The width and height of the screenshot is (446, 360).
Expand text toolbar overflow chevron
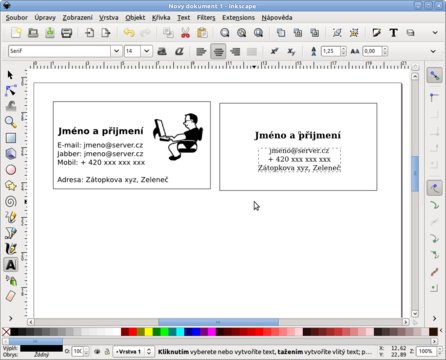433,51
